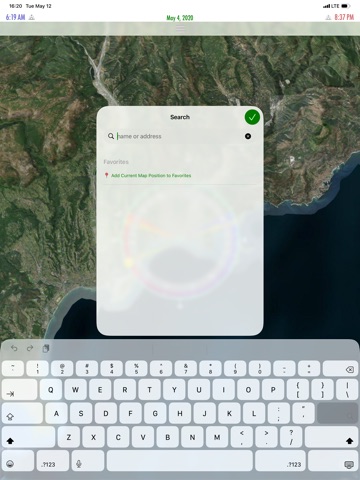Tap the Q key
This screenshot has width=360, height=480.
(51, 389)
